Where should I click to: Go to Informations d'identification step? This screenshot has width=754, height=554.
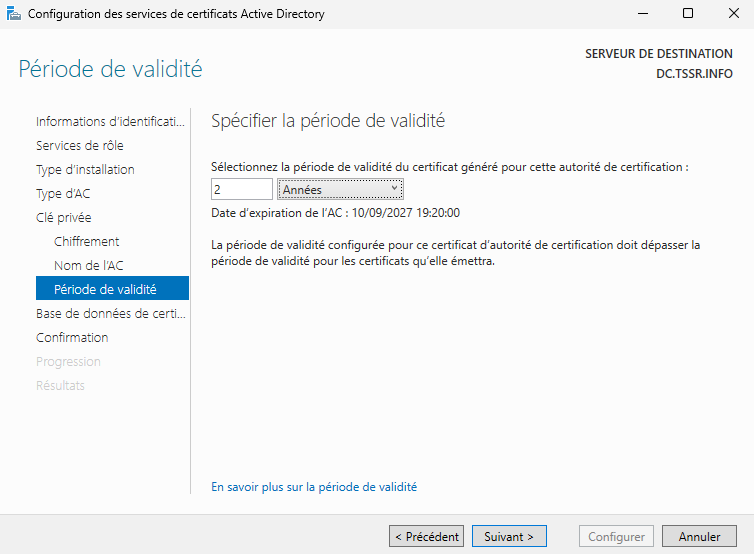110,122
